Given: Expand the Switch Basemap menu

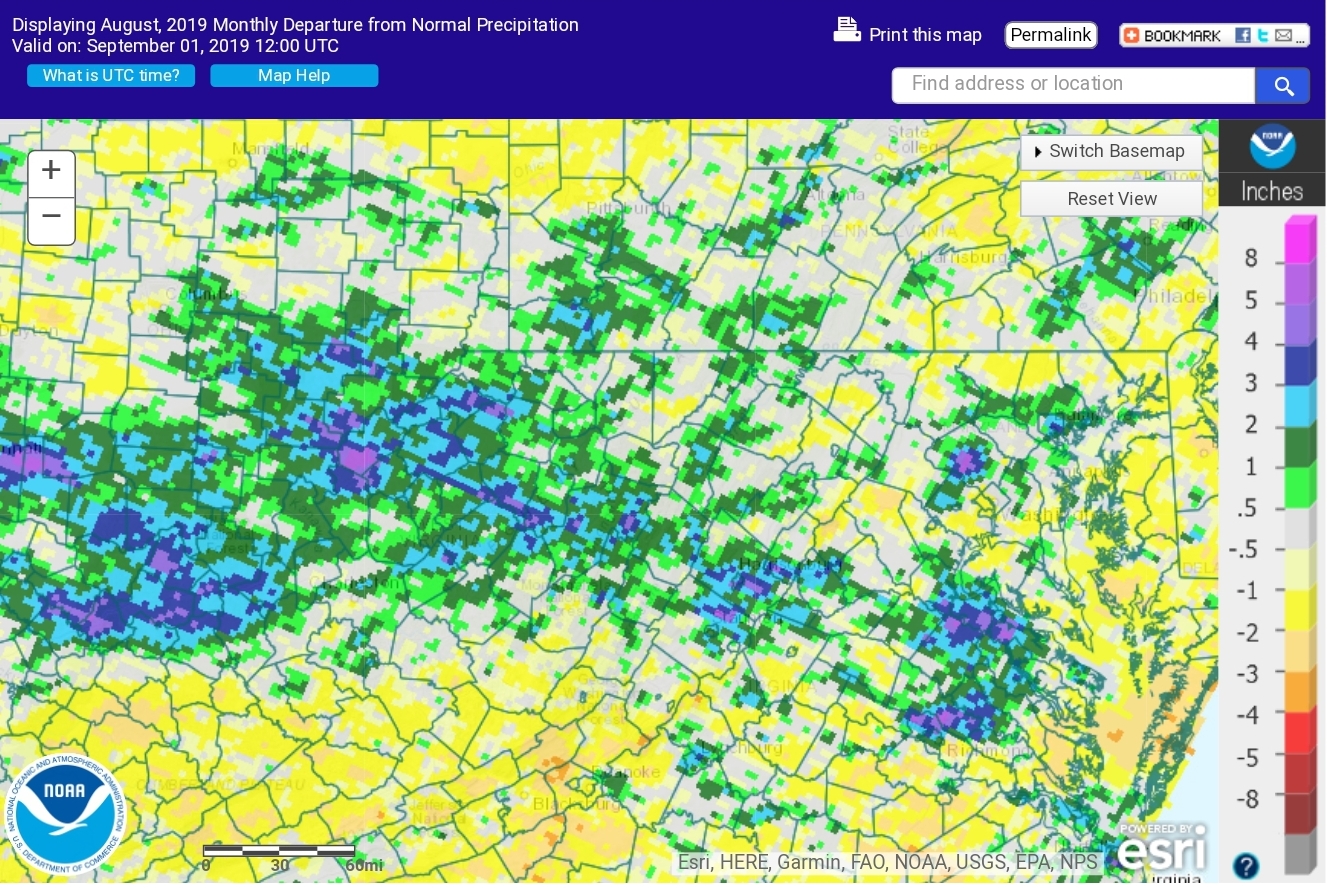Looking at the screenshot, I should (1111, 152).
